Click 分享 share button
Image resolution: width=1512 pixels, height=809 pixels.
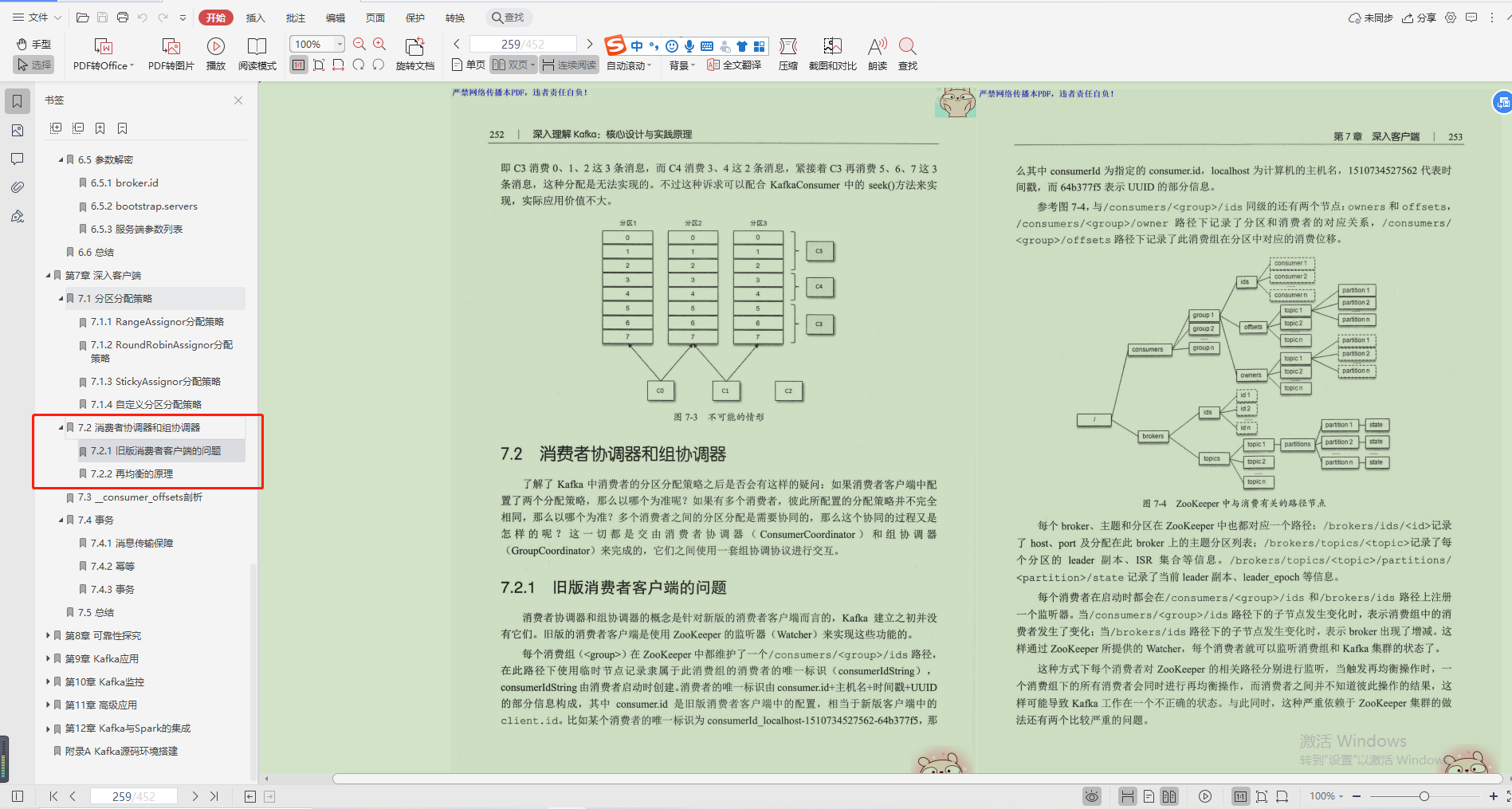[1419, 18]
